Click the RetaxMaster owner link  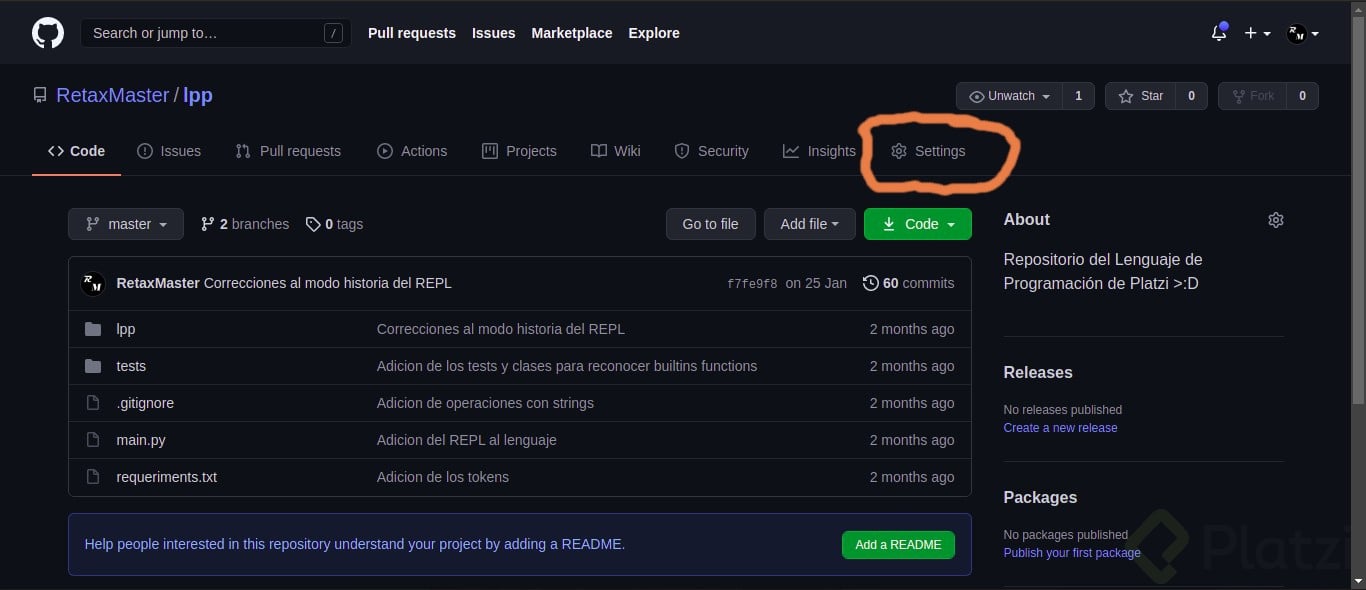tap(112, 95)
